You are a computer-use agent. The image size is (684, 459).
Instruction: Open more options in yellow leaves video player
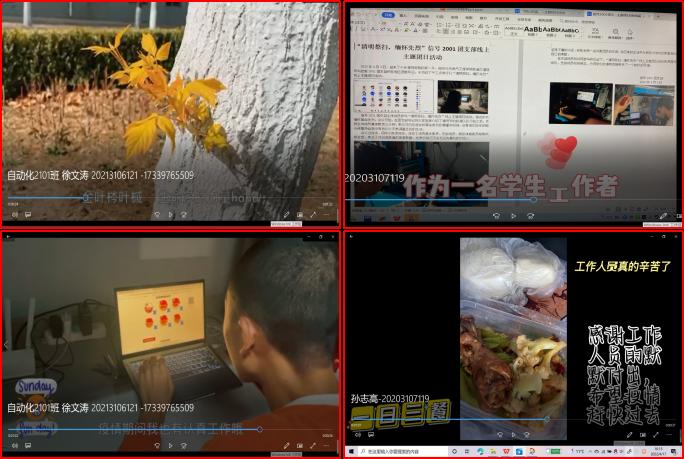click(326, 215)
